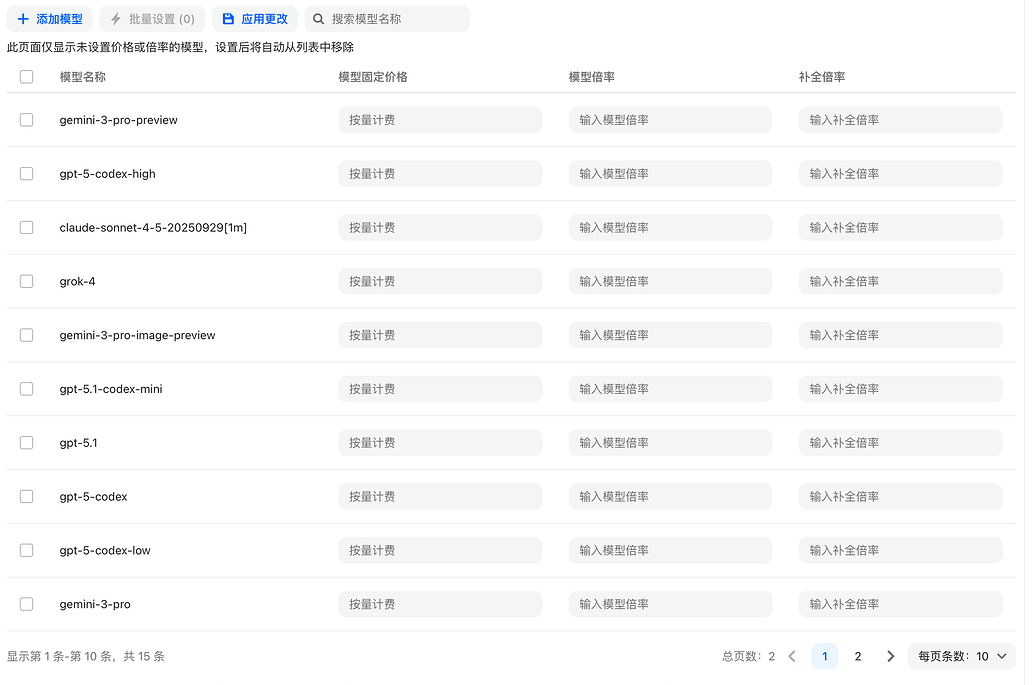Click the model name gemini-3-pro-preview
The image size is (1035, 685).
click(119, 120)
